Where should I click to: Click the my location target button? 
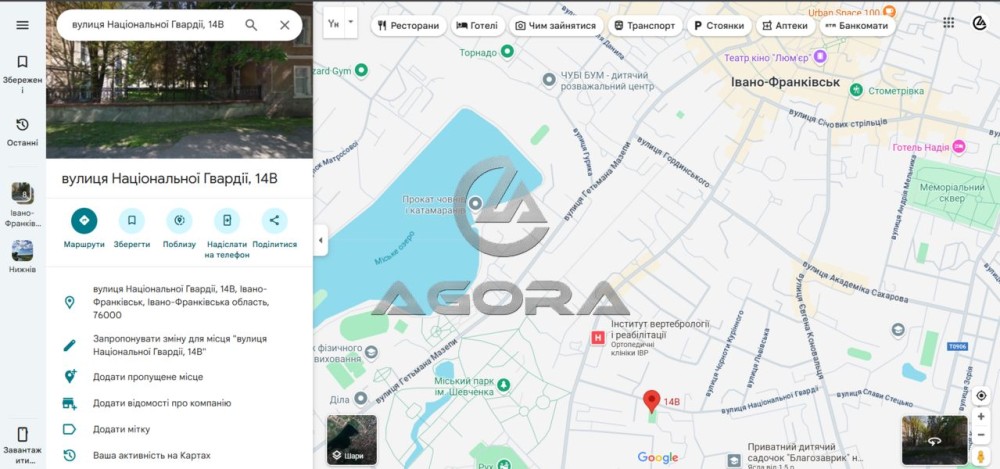pos(981,396)
